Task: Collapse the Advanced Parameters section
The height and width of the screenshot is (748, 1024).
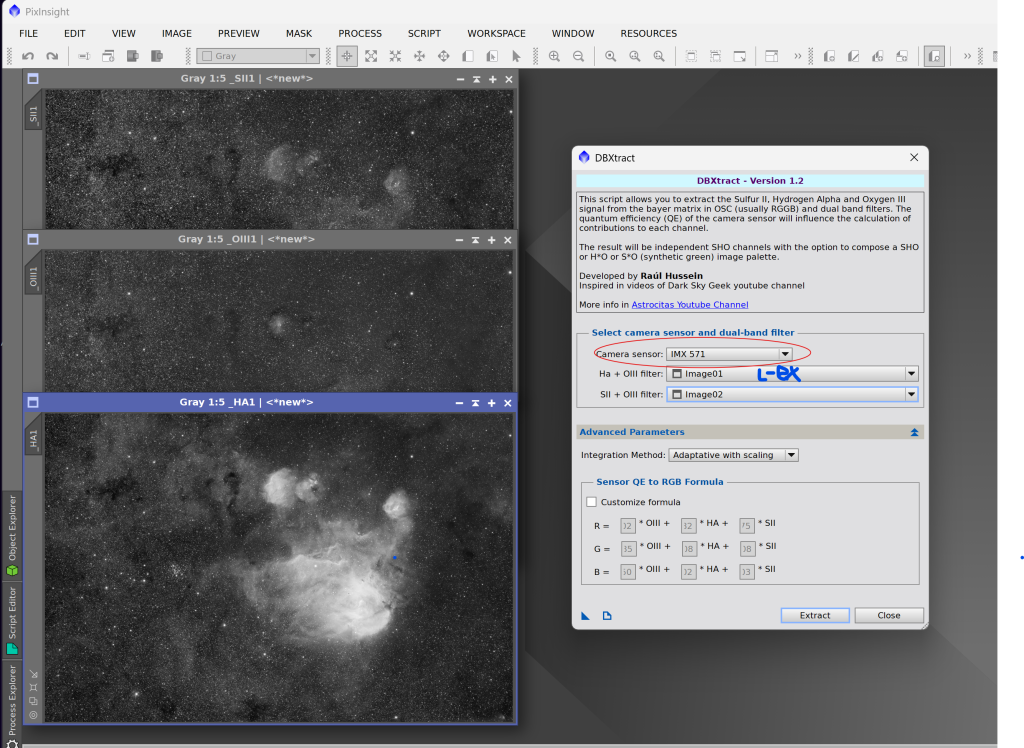Action: click(x=914, y=432)
